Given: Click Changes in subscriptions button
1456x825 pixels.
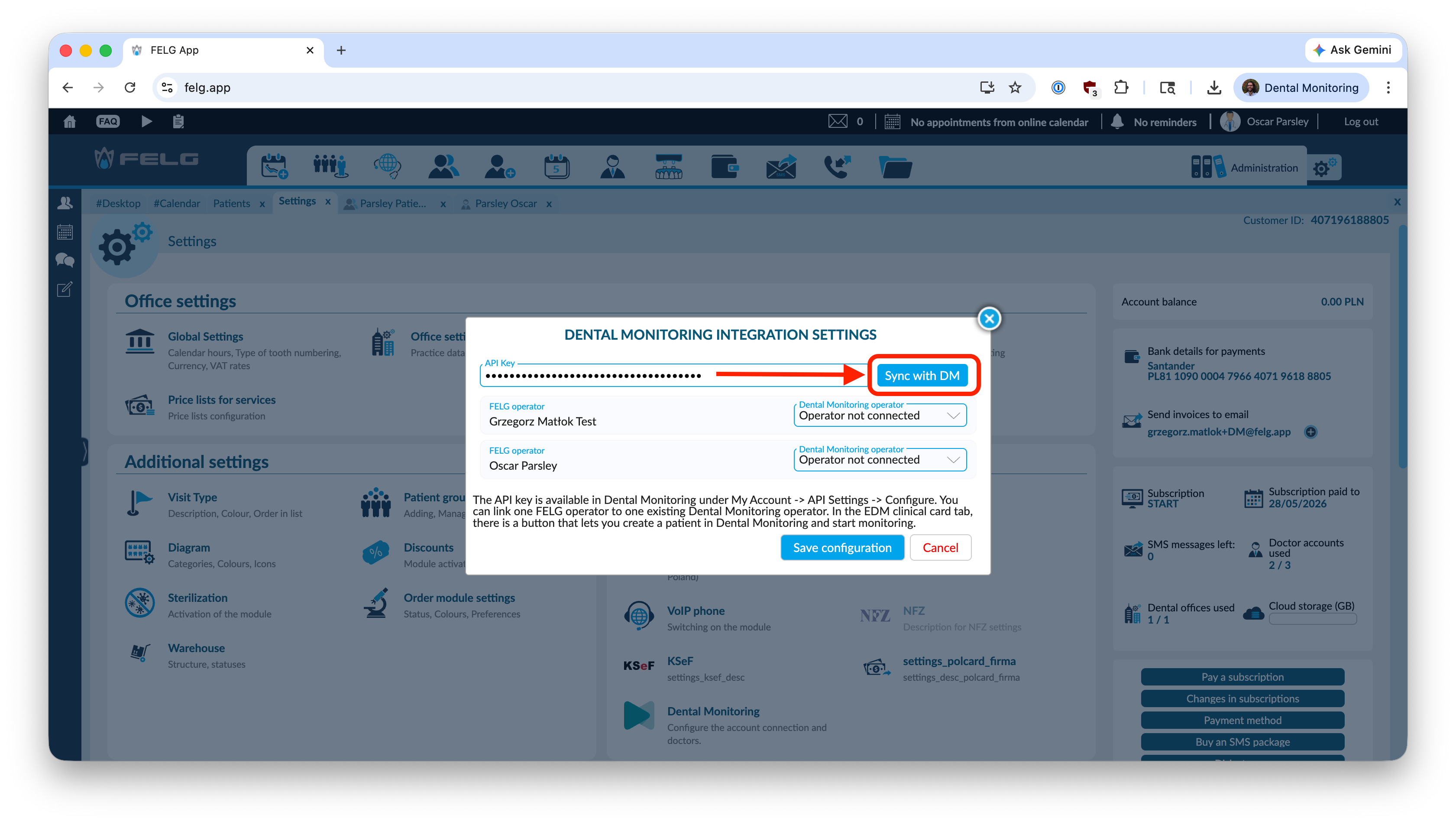Looking at the screenshot, I should [x=1242, y=698].
